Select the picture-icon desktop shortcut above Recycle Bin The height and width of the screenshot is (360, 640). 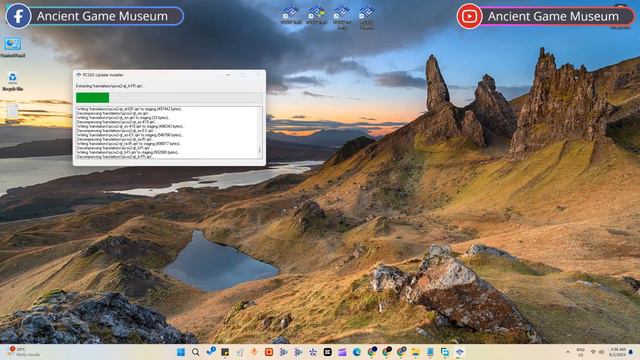[x=13, y=47]
